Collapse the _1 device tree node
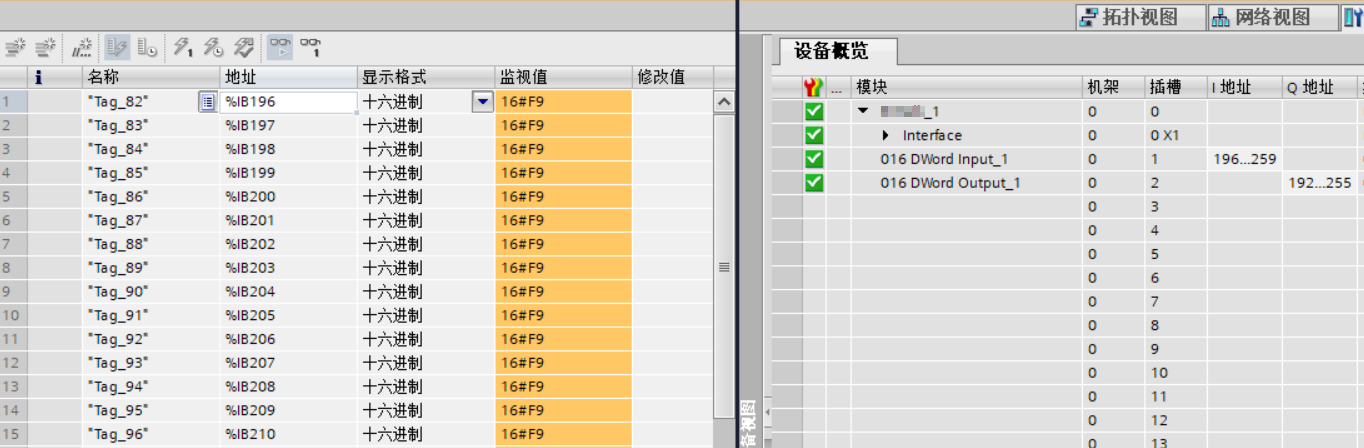The image size is (1364, 448). pyautogui.click(x=863, y=111)
